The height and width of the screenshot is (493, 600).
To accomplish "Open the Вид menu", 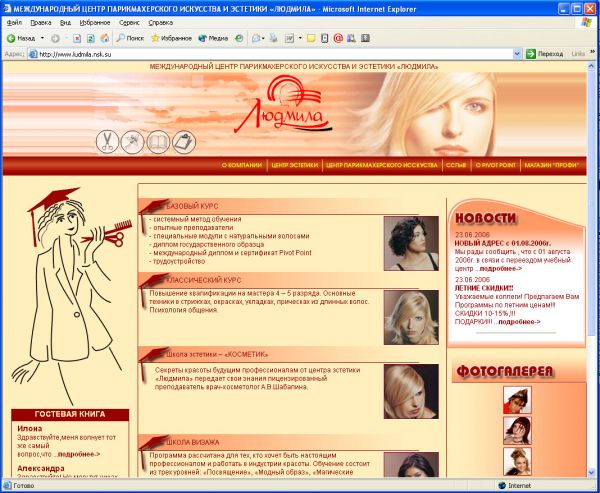I will point(65,23).
